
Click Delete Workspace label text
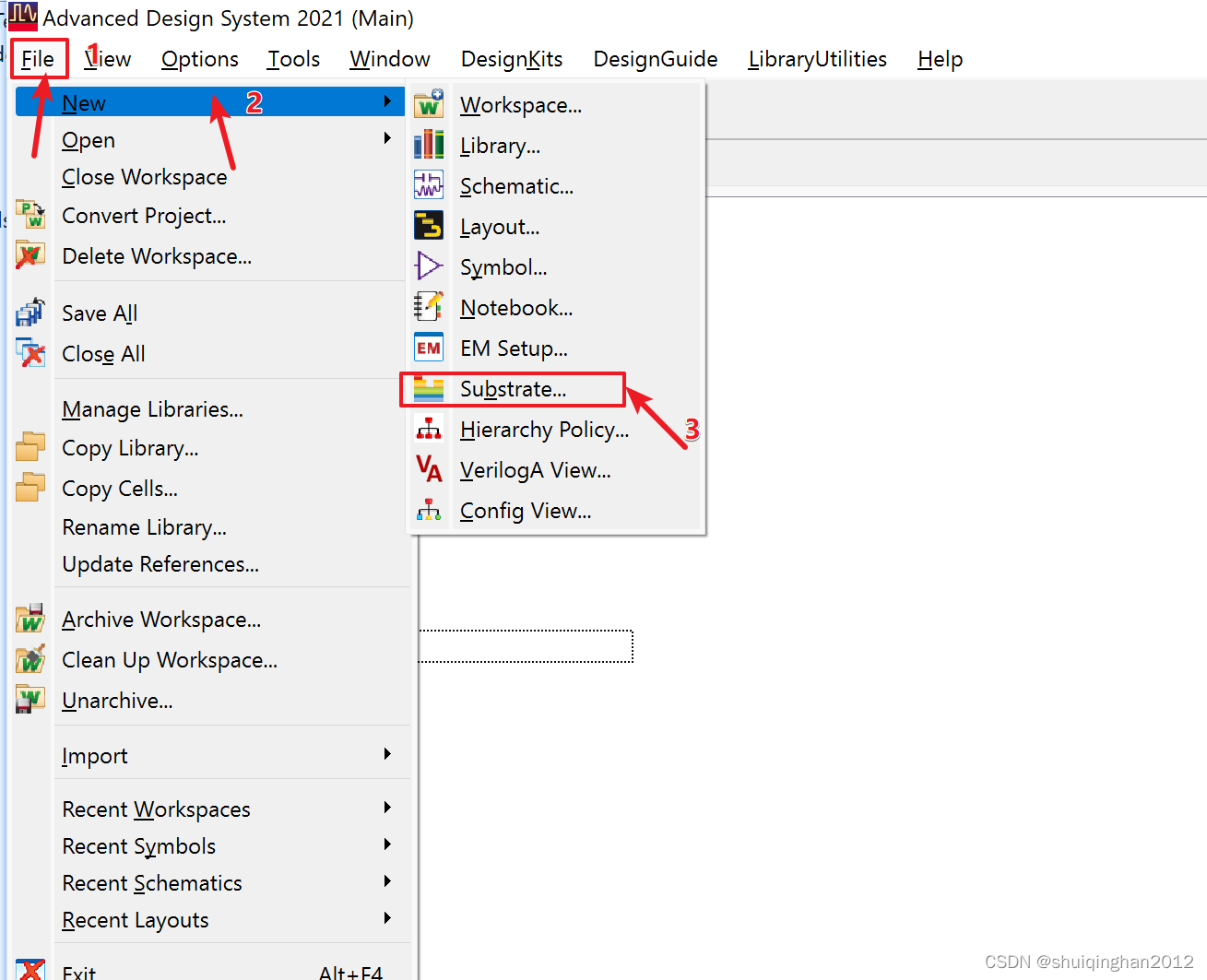pyautogui.click(x=157, y=256)
